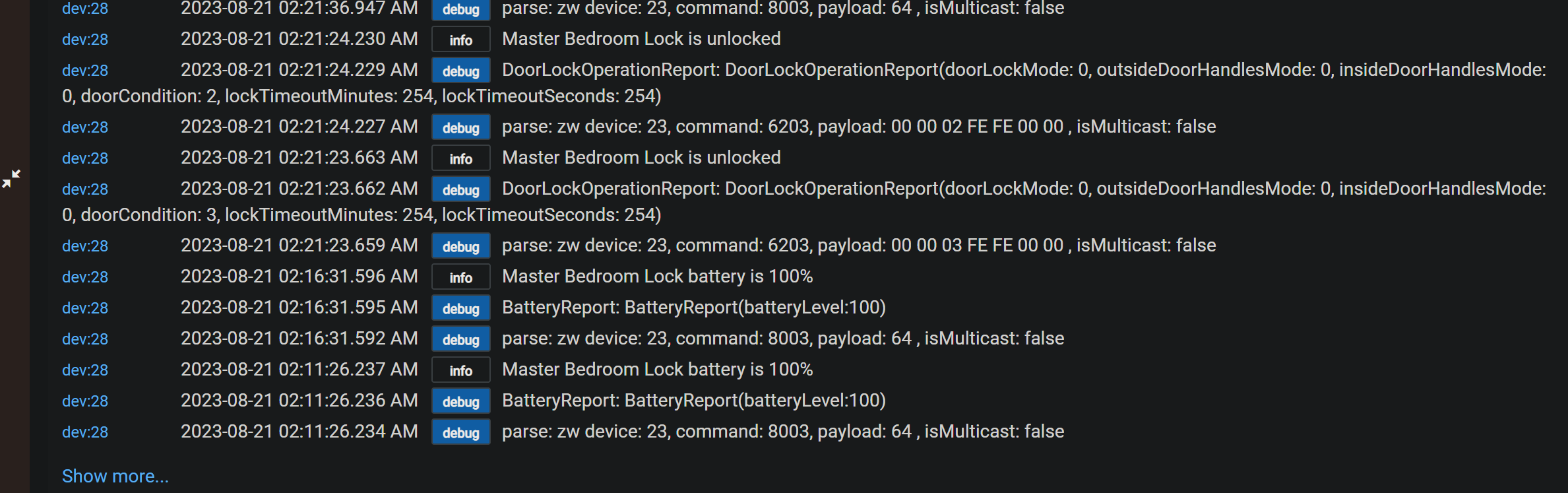Screen dimensions: 1568x493
Task: Open dev:28 link for 02:16:31.596 AM entry
Action: click(85, 277)
